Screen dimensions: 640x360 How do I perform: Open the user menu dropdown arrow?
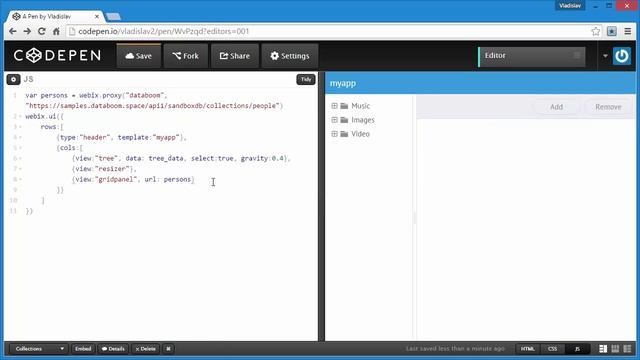point(605,56)
